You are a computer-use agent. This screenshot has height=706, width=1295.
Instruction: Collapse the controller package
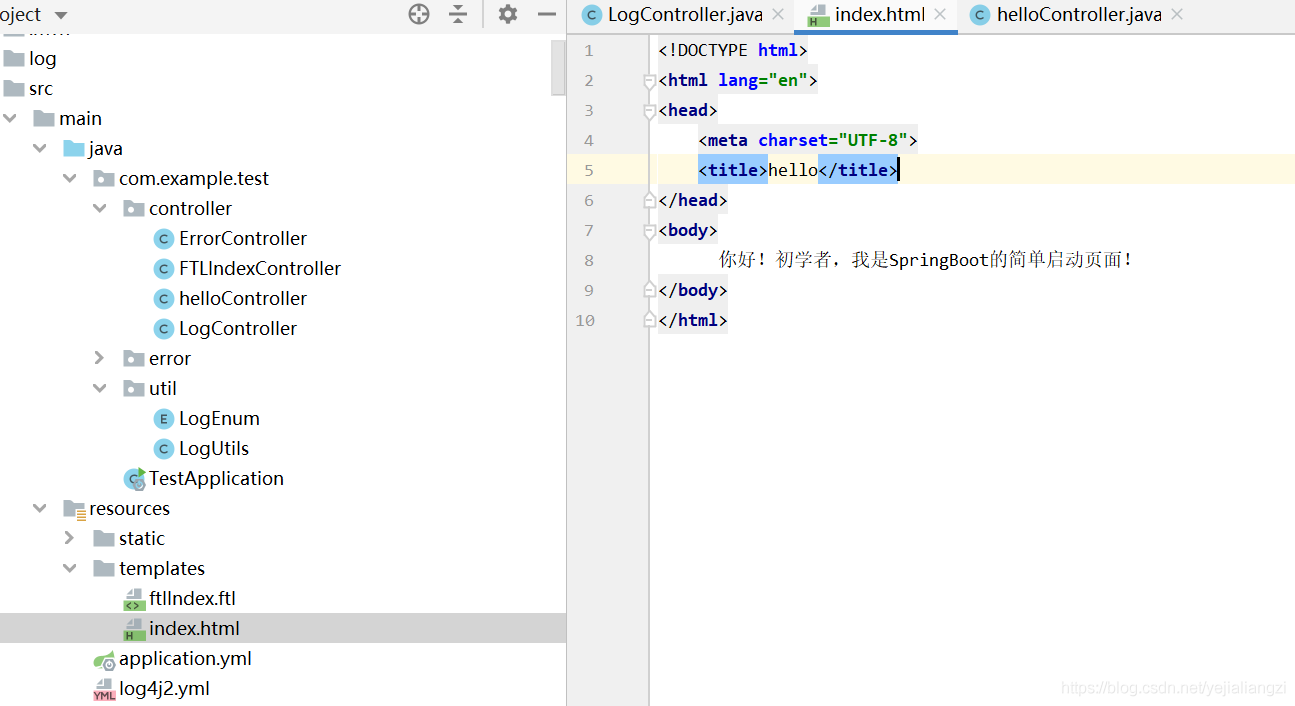coord(99,209)
